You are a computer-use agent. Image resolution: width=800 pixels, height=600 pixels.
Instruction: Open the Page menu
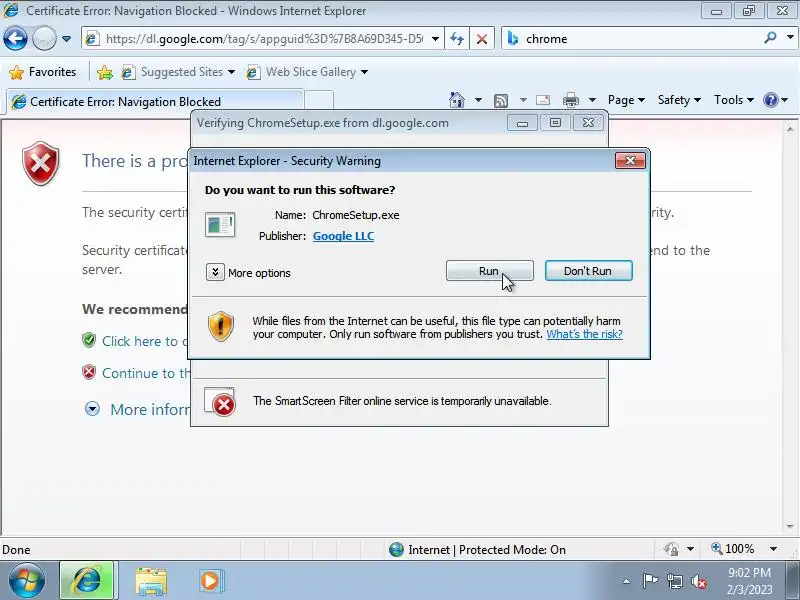pyautogui.click(x=626, y=100)
